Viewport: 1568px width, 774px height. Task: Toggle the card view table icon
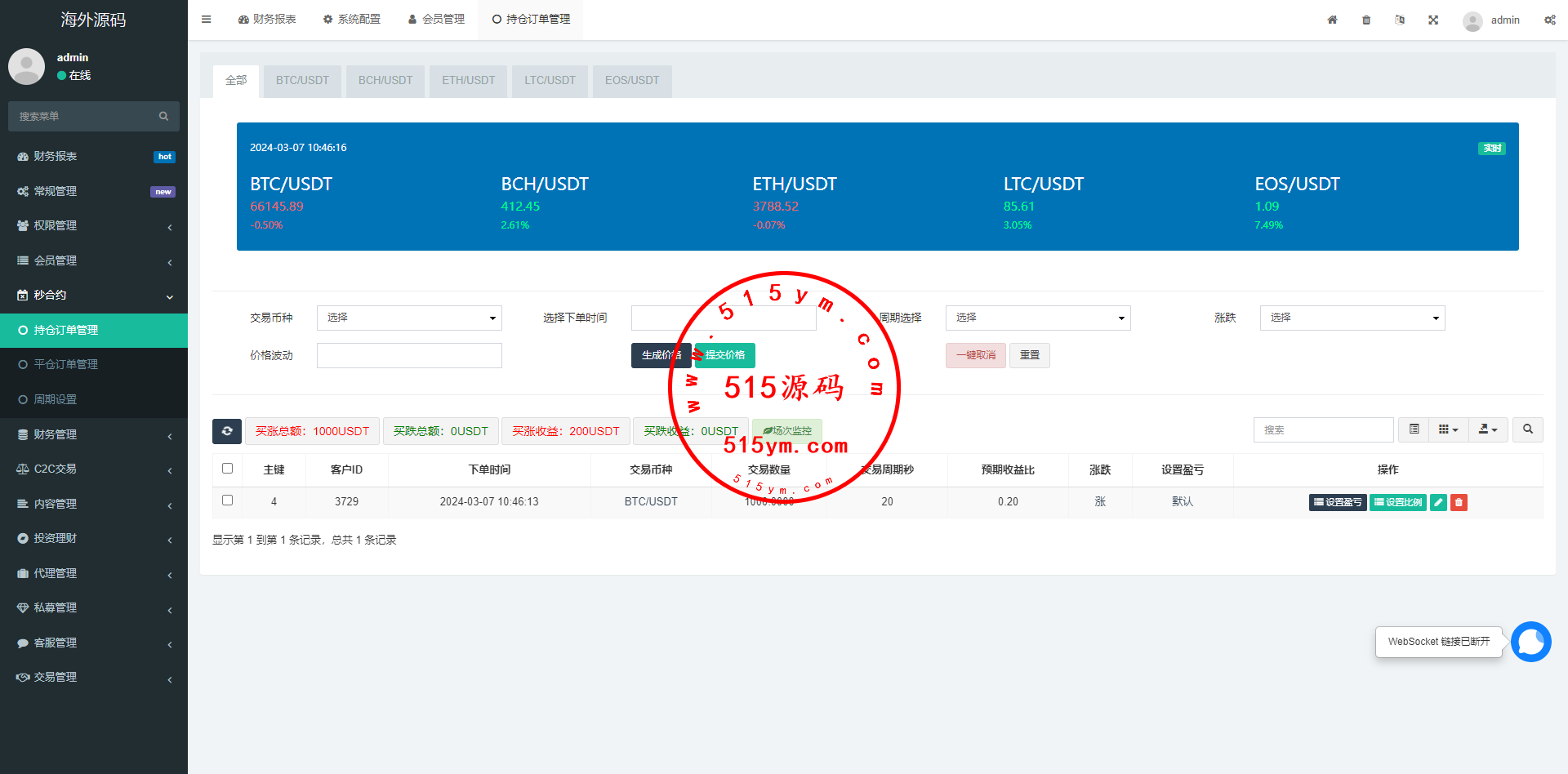click(1414, 429)
